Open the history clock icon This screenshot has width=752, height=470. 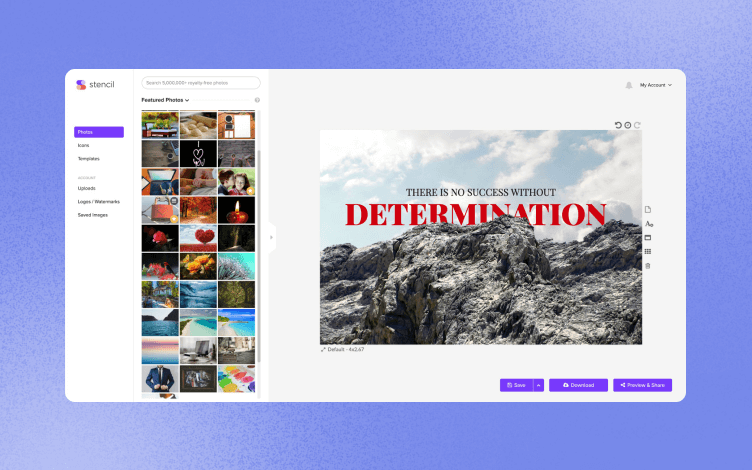click(x=628, y=125)
